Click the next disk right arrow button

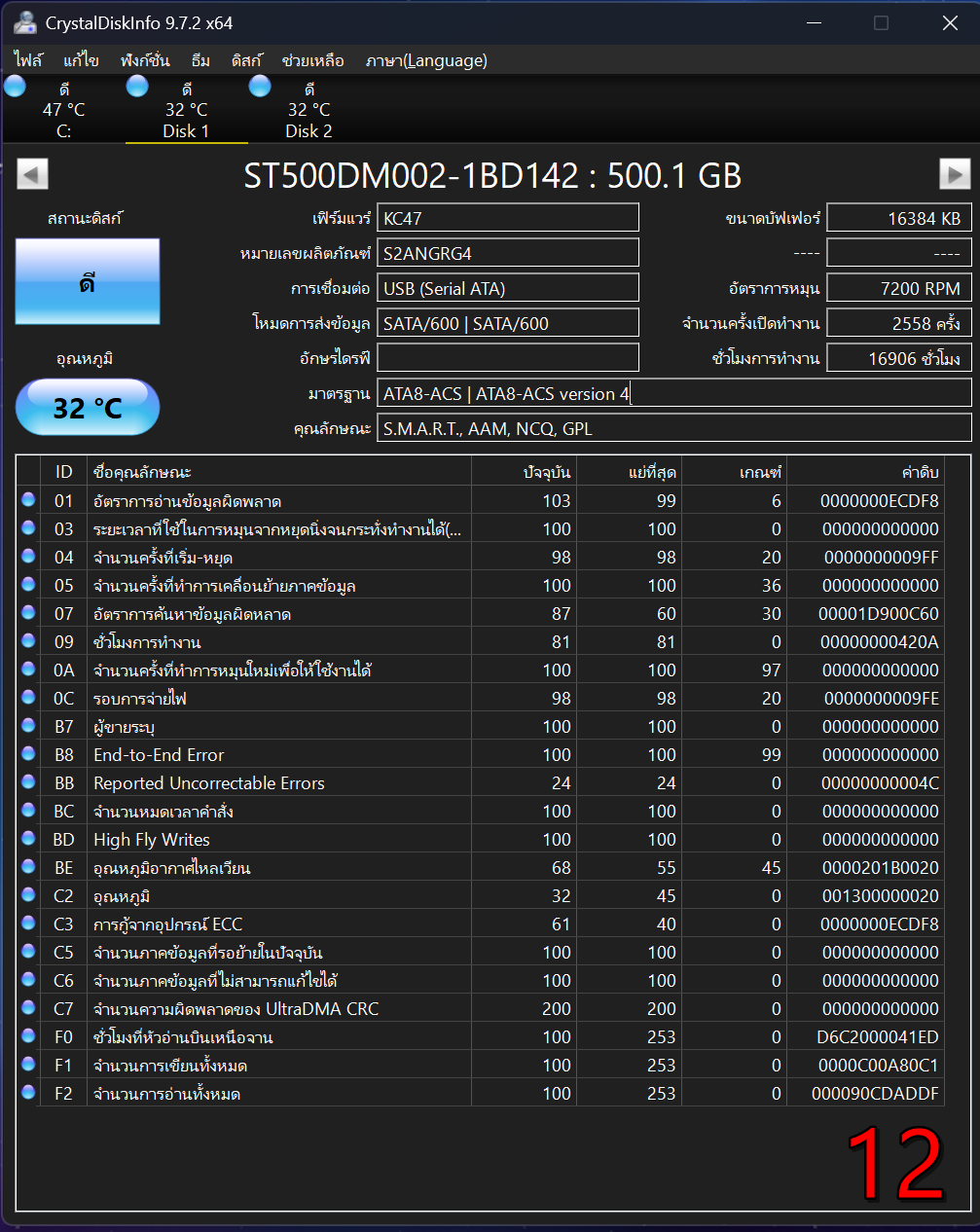[x=954, y=174]
